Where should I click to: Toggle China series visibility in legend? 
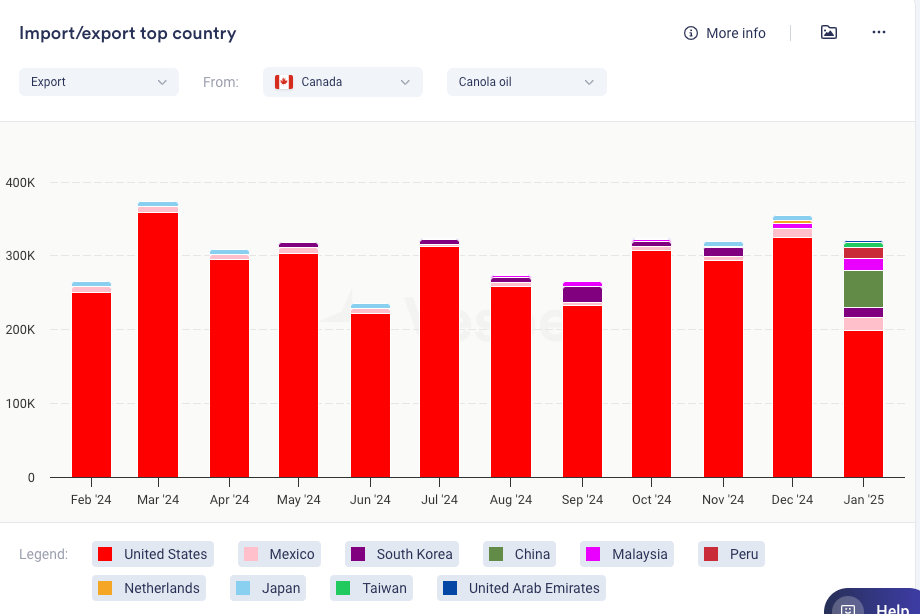pyautogui.click(x=519, y=554)
